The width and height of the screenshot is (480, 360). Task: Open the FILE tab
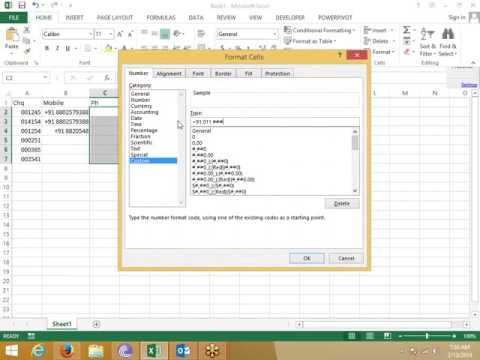13,17
